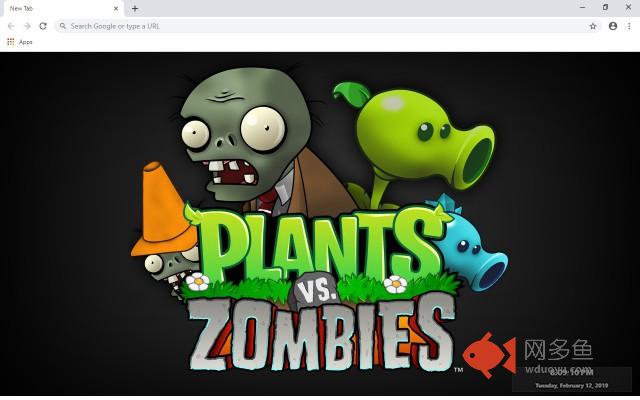Click the Tuesday, February 12, 2019 date text

pyautogui.click(x=571, y=385)
